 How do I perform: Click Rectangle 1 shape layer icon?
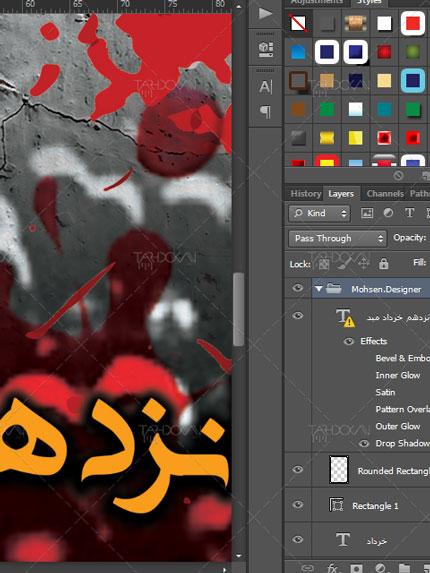336,505
